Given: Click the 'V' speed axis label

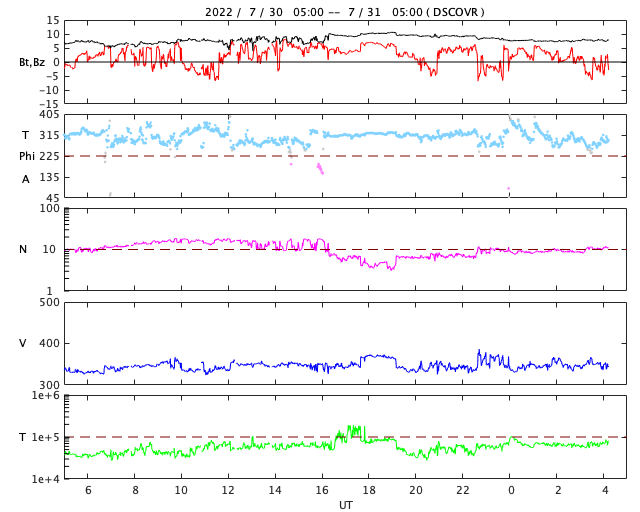Looking at the screenshot, I should click(x=23, y=343).
